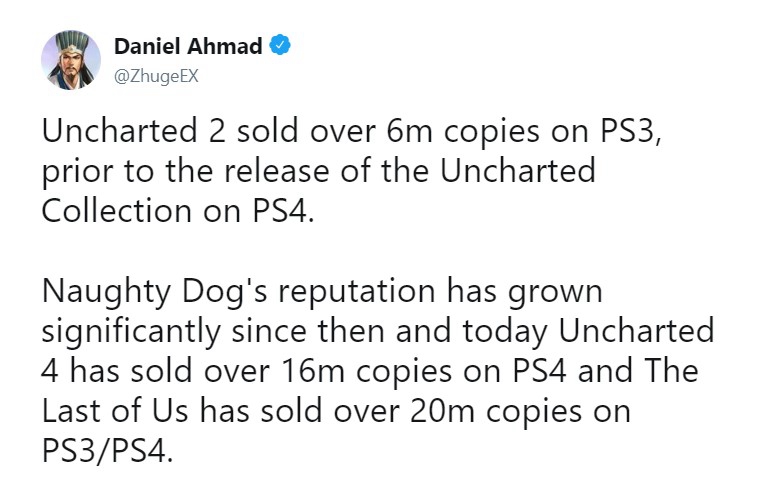Click the "16m" sales figure text

pos(313,371)
